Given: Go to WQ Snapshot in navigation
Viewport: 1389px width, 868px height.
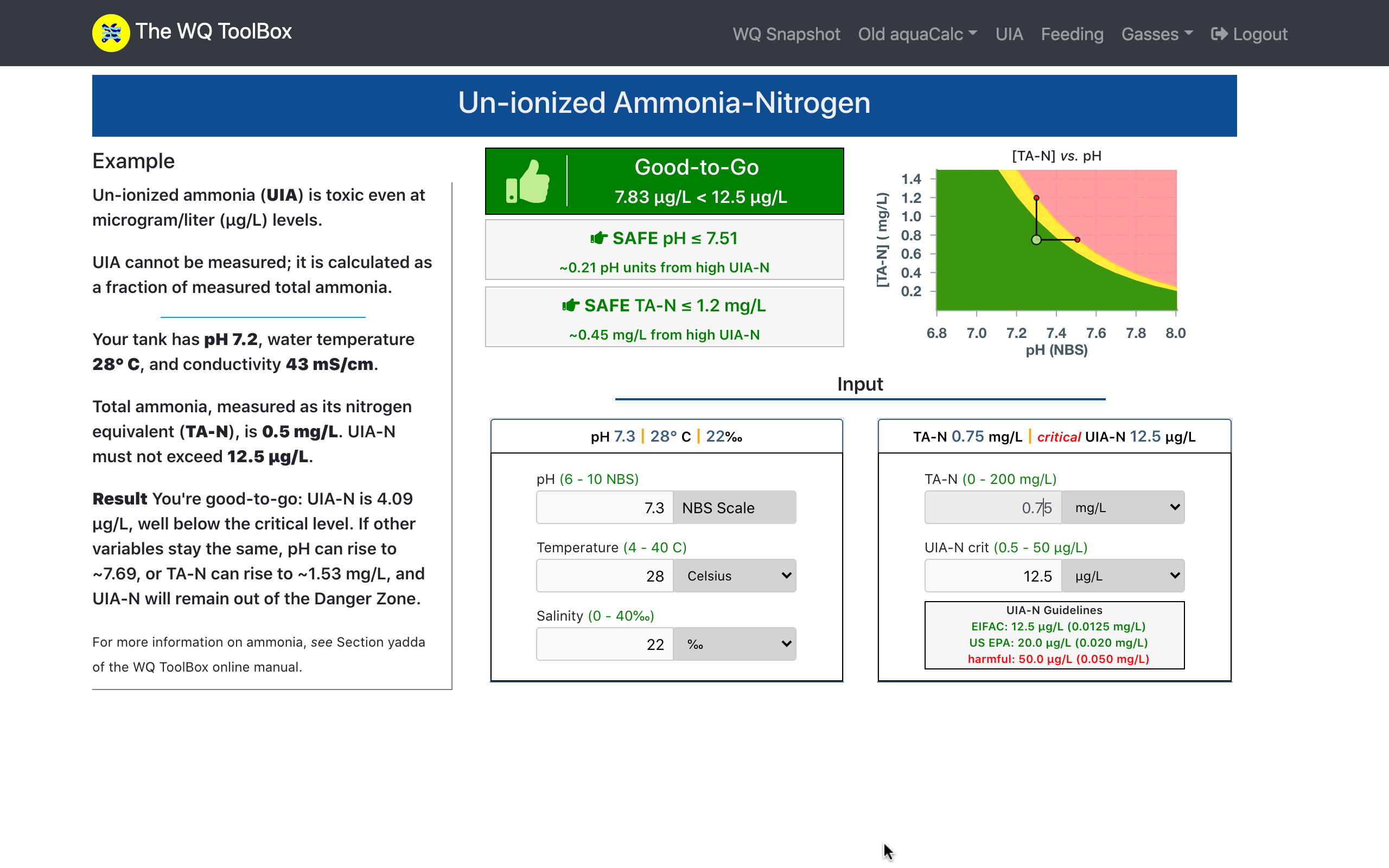Looking at the screenshot, I should [786, 34].
